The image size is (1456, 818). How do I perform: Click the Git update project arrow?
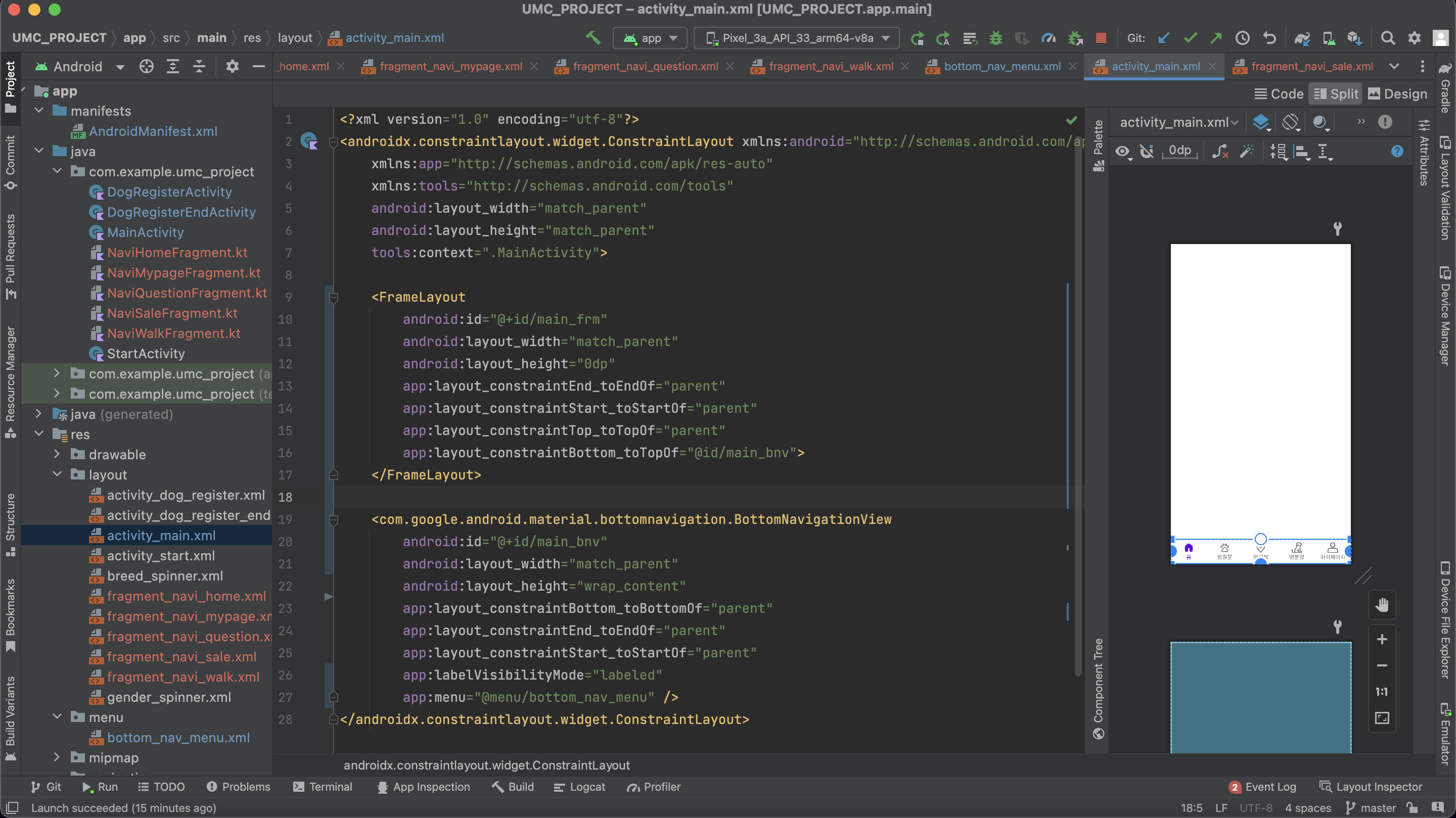tap(1163, 38)
